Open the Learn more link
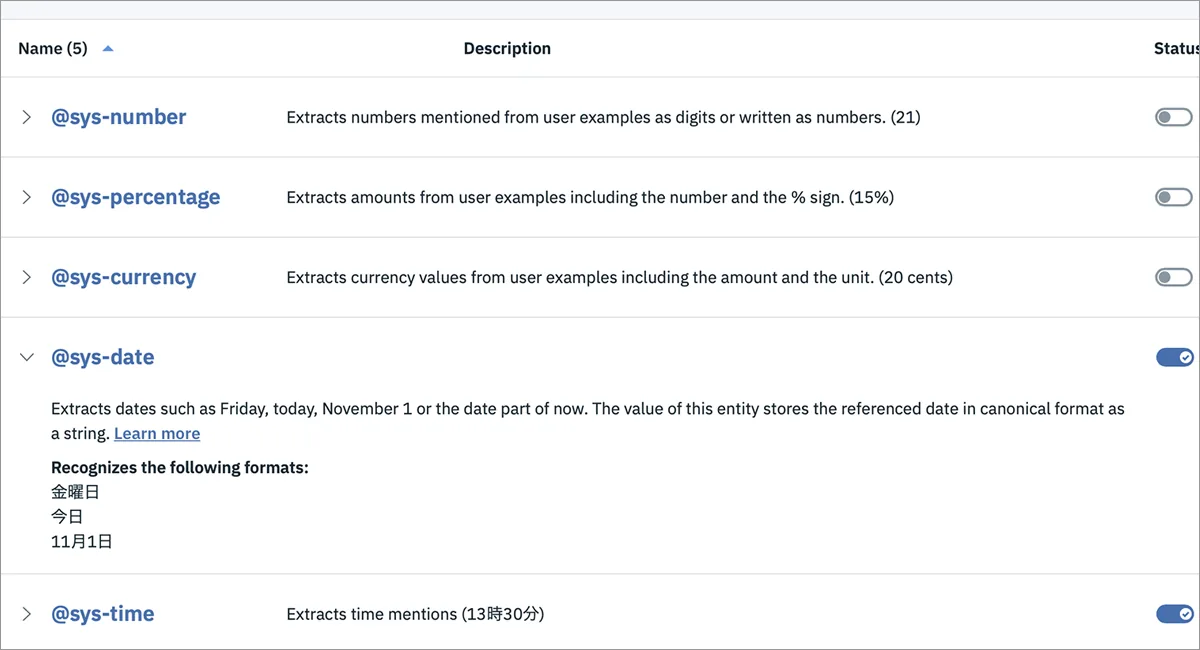 pyautogui.click(x=157, y=433)
